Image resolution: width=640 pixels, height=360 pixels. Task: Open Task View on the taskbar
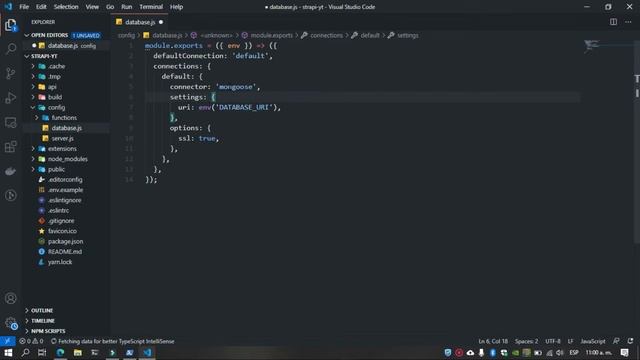click(x=42, y=353)
